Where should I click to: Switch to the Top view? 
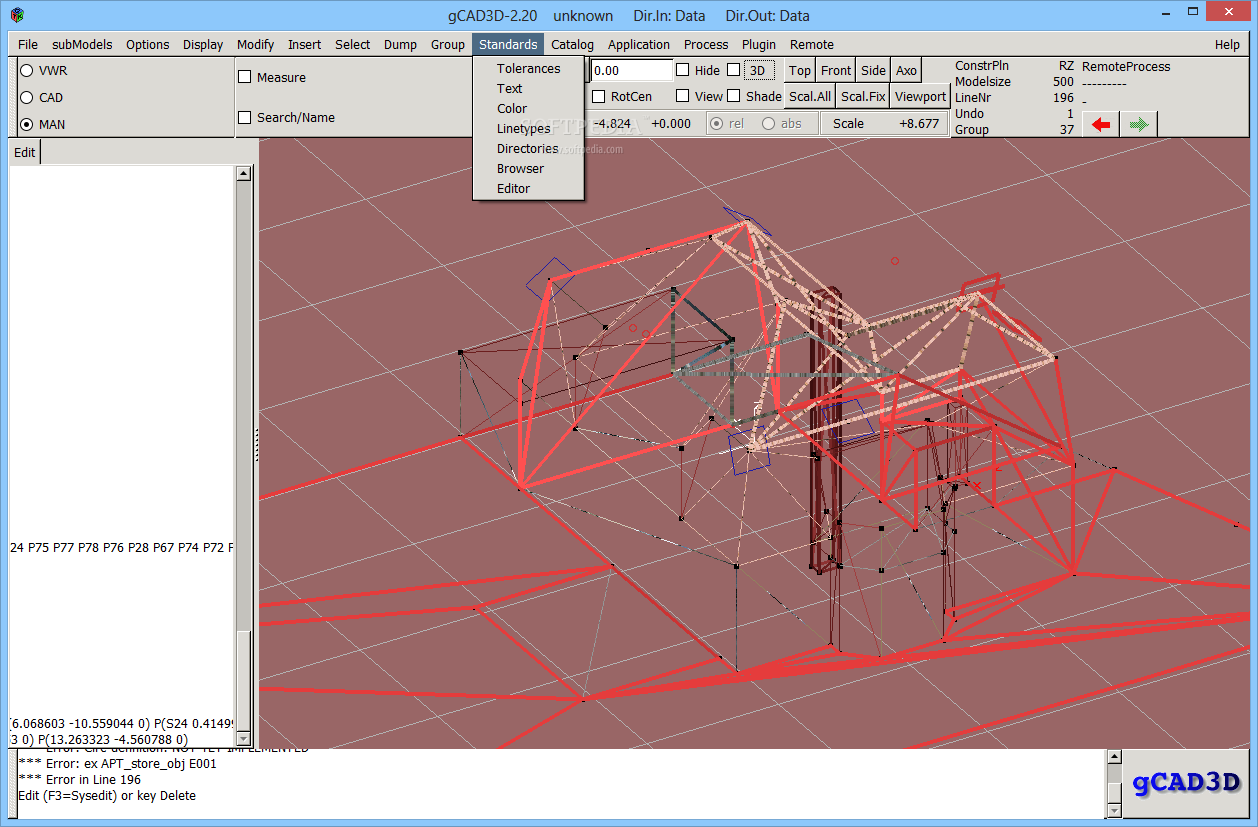coord(799,70)
